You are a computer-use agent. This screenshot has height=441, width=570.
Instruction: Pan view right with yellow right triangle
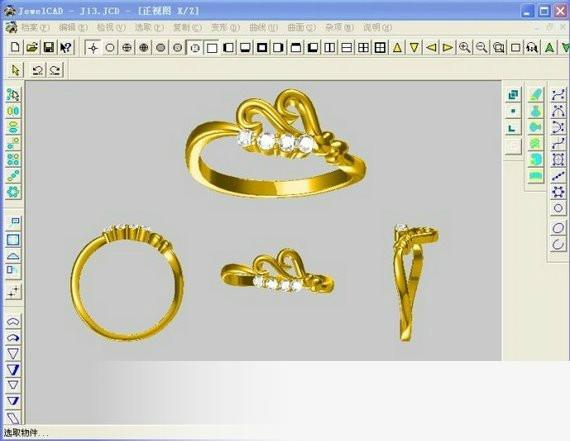tap(448, 48)
